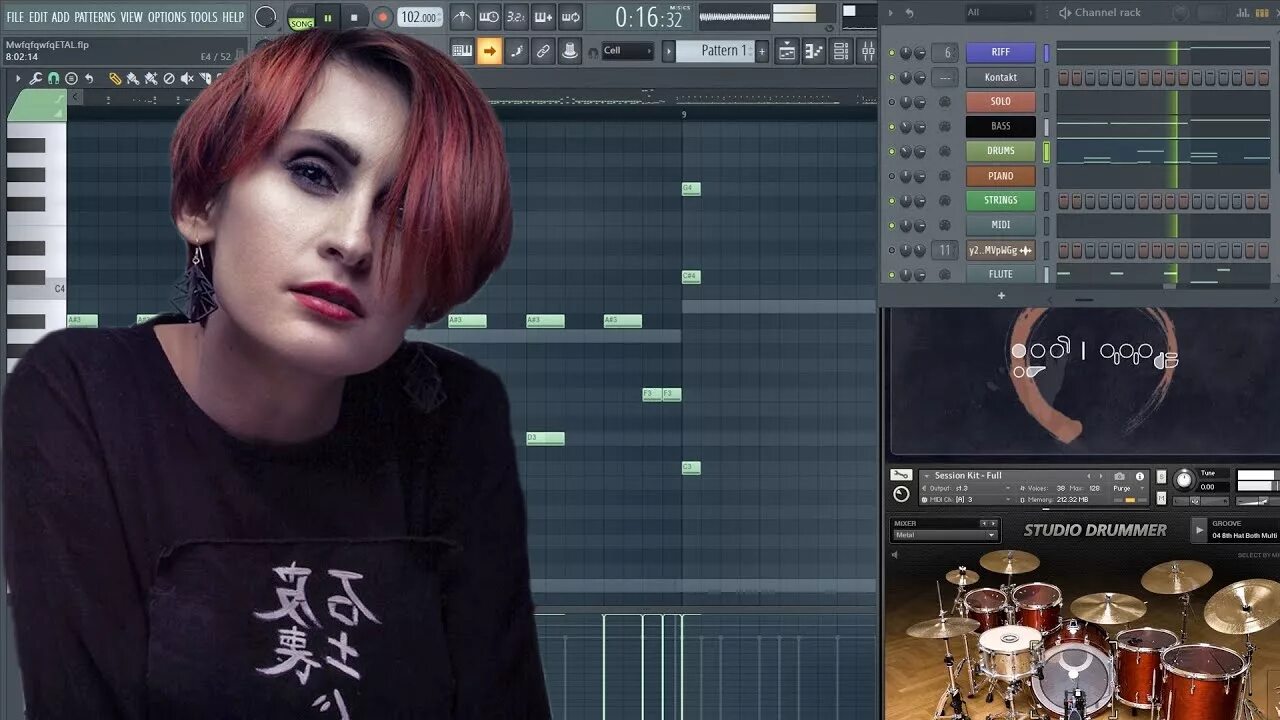Open the Studio Drummer Mixer preset Metal dropdown

pyautogui.click(x=945, y=535)
